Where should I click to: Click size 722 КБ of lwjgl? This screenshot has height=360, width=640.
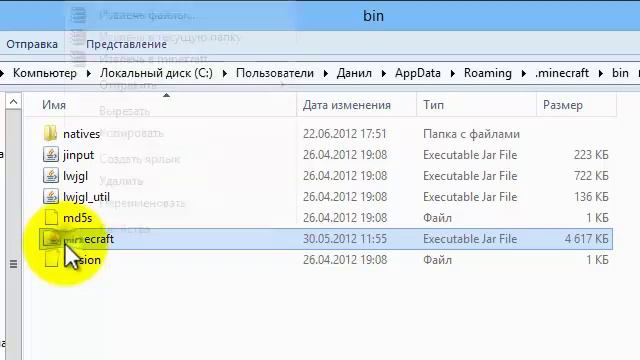click(x=591, y=176)
